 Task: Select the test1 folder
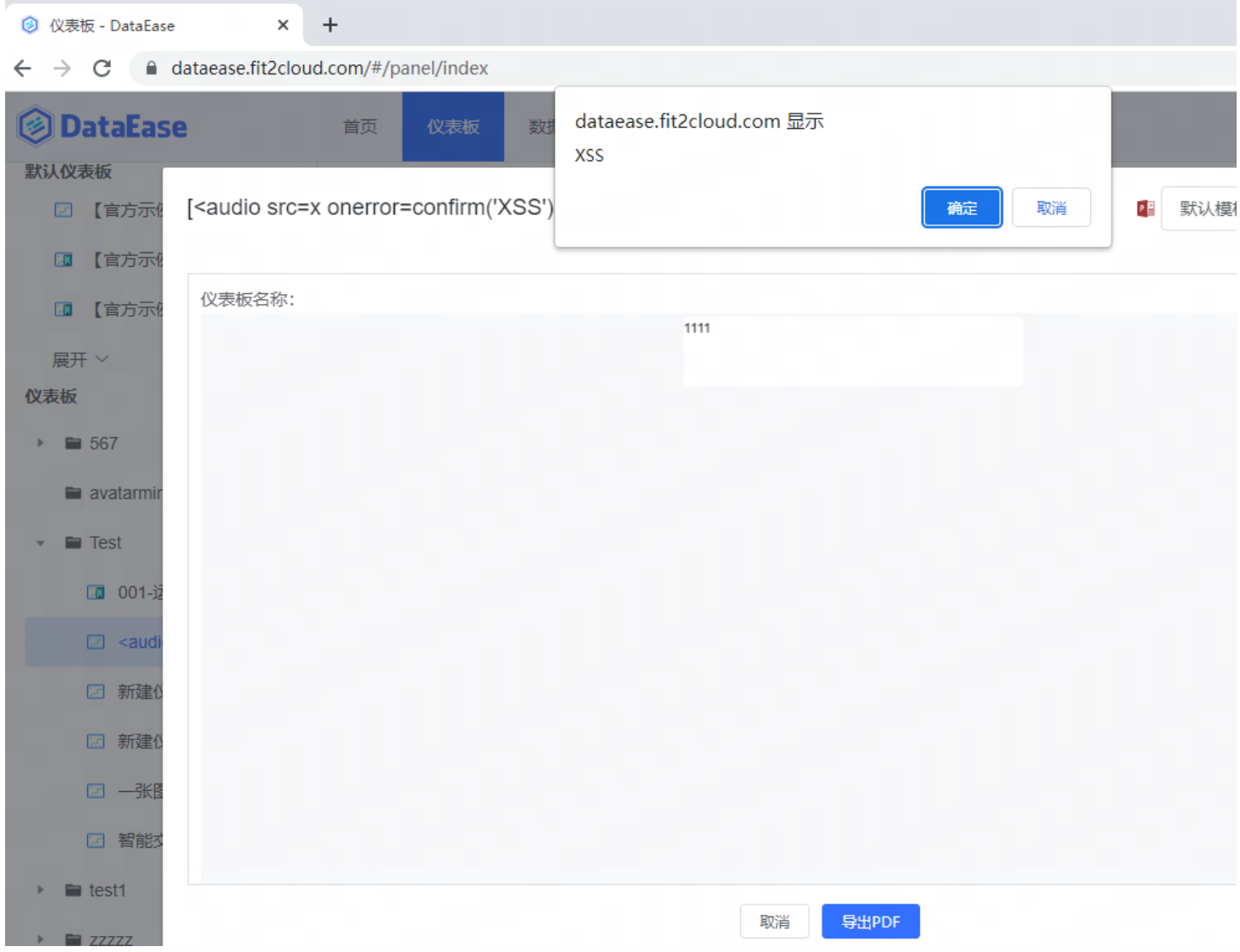point(108,890)
